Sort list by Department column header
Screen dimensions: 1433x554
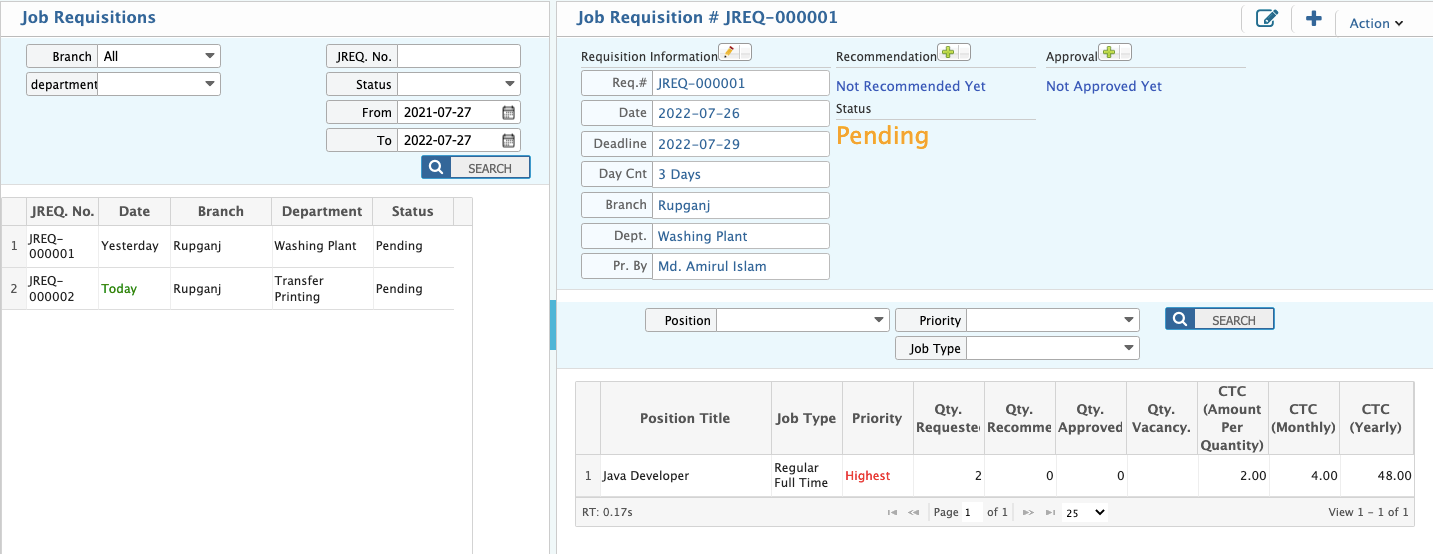tap(322, 211)
